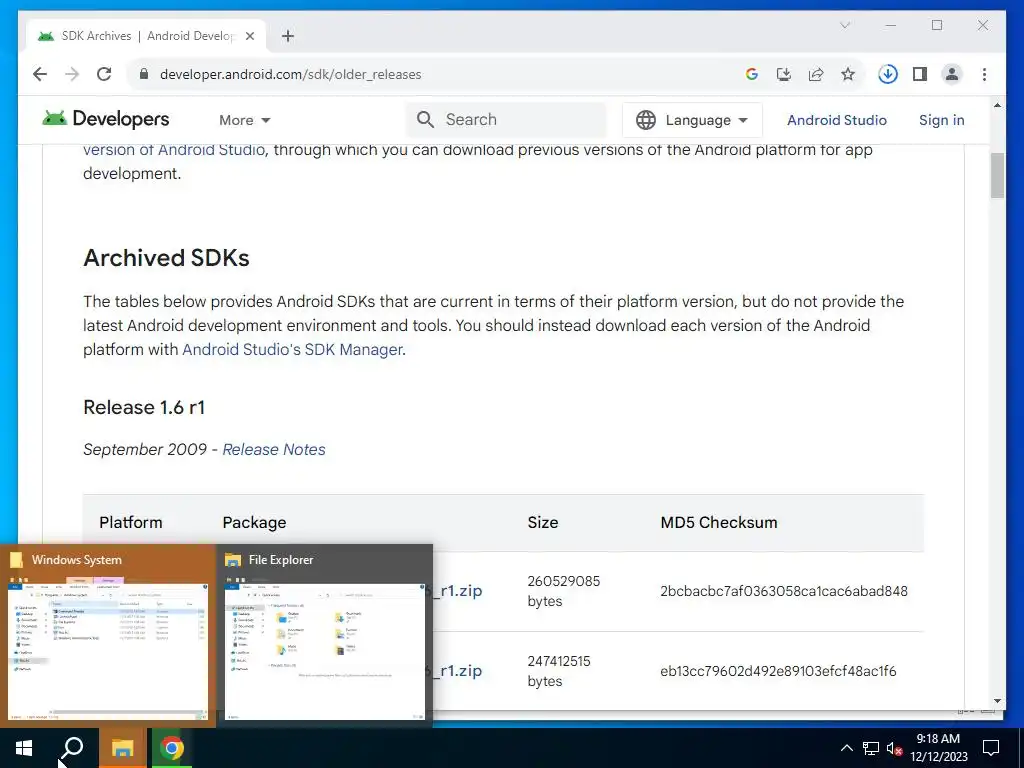Screen dimensions: 1024x768
Task: Select checksum eb13cc79602d492e89103efcf48ac1f6
Action: [x=778, y=671]
